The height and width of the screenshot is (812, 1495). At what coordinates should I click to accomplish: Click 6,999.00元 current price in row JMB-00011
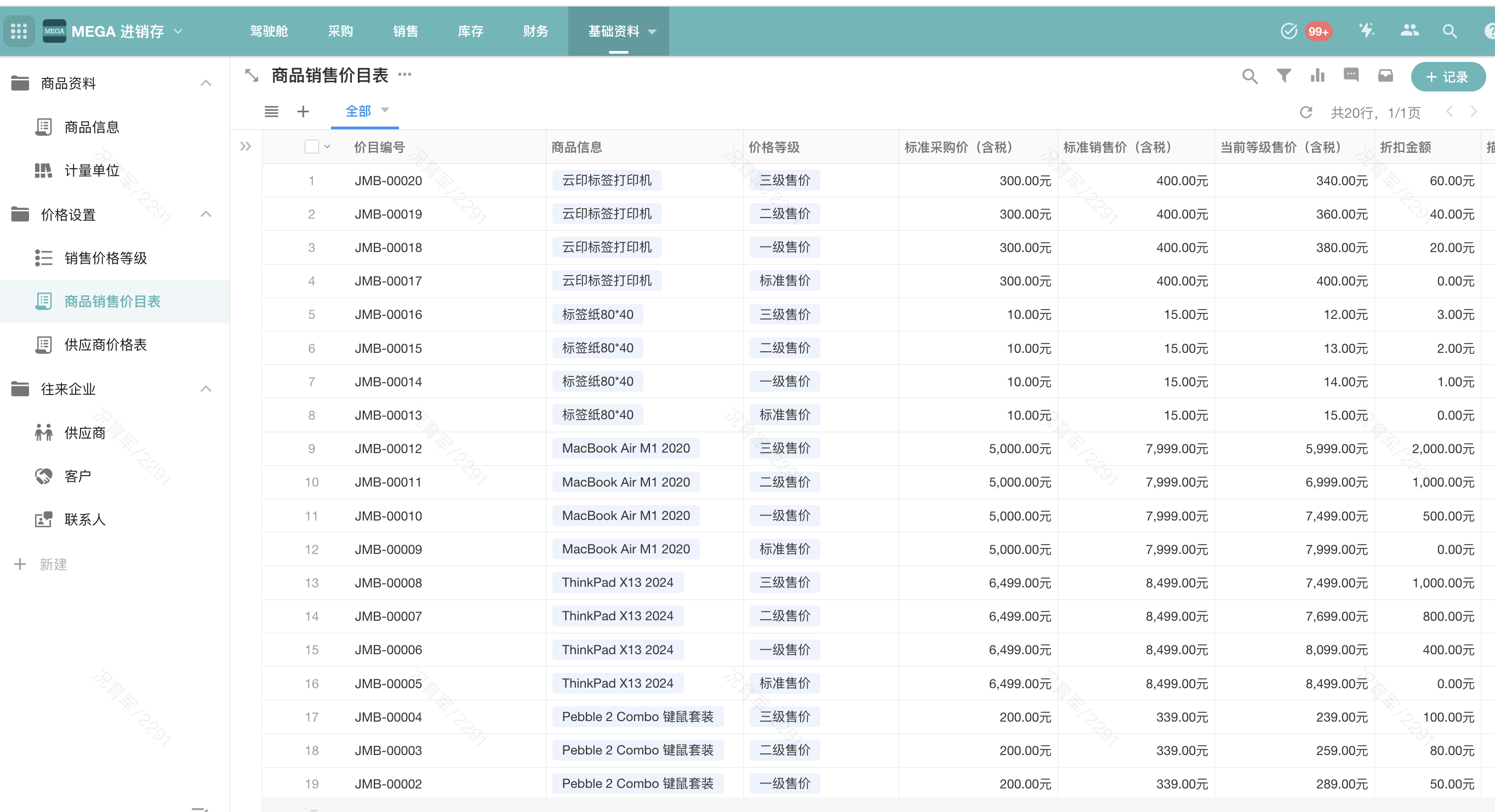click(1337, 482)
